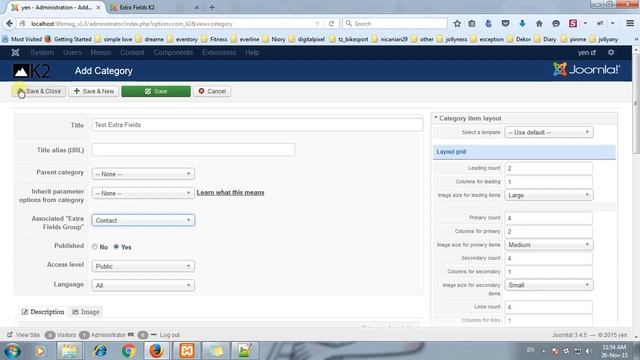Open yen user link in header

pyautogui.click(x=587, y=52)
